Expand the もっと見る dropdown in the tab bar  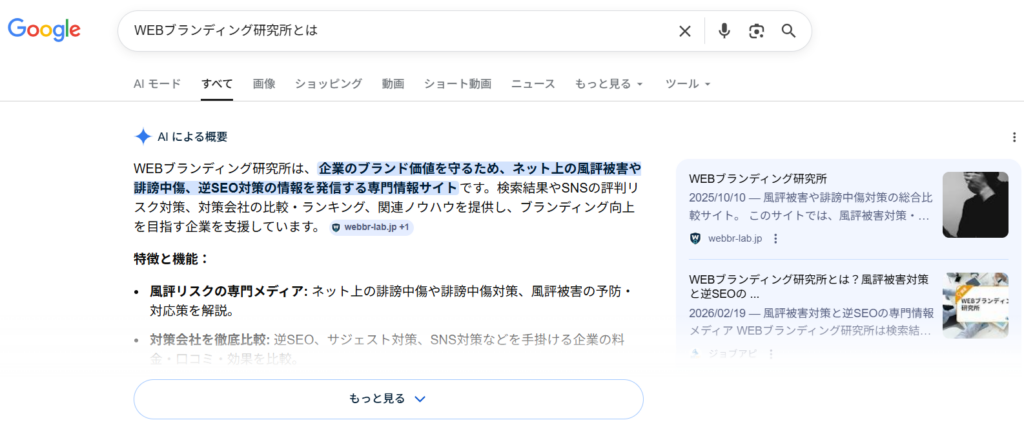coord(609,84)
